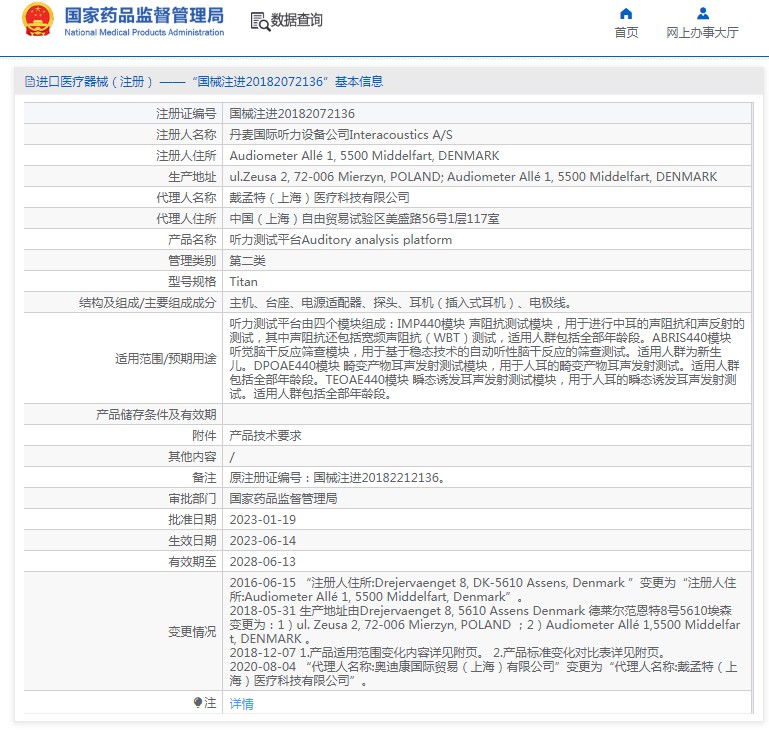Click the 审批部门 row label

pos(192,499)
